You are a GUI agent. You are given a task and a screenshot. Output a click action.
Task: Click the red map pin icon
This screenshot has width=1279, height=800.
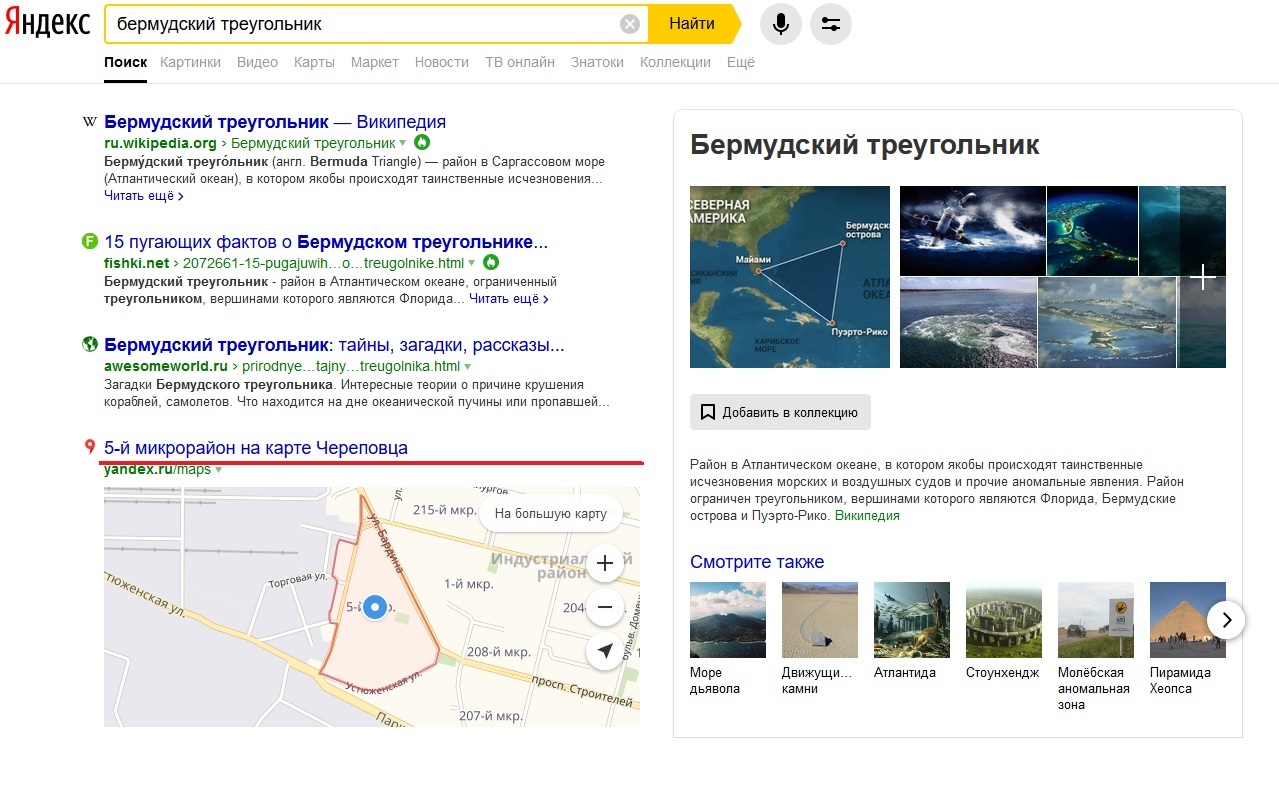tap(89, 447)
